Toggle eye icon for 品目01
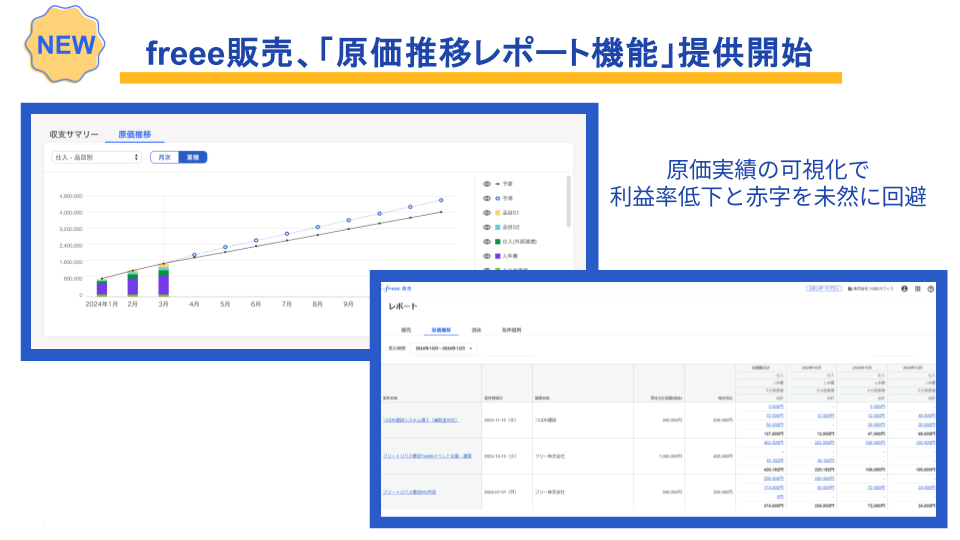Screen dimensions: 960x540 click(487, 213)
